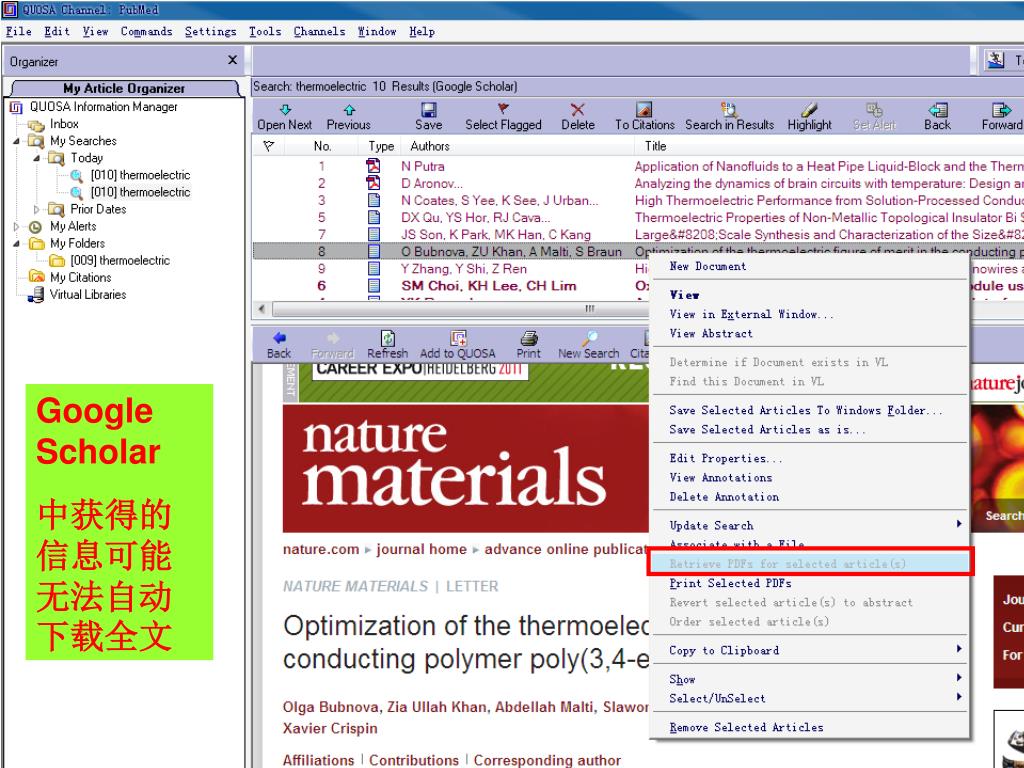The width and height of the screenshot is (1024, 768).
Task: Open Update Search submenu arrow
Action: 959,524
